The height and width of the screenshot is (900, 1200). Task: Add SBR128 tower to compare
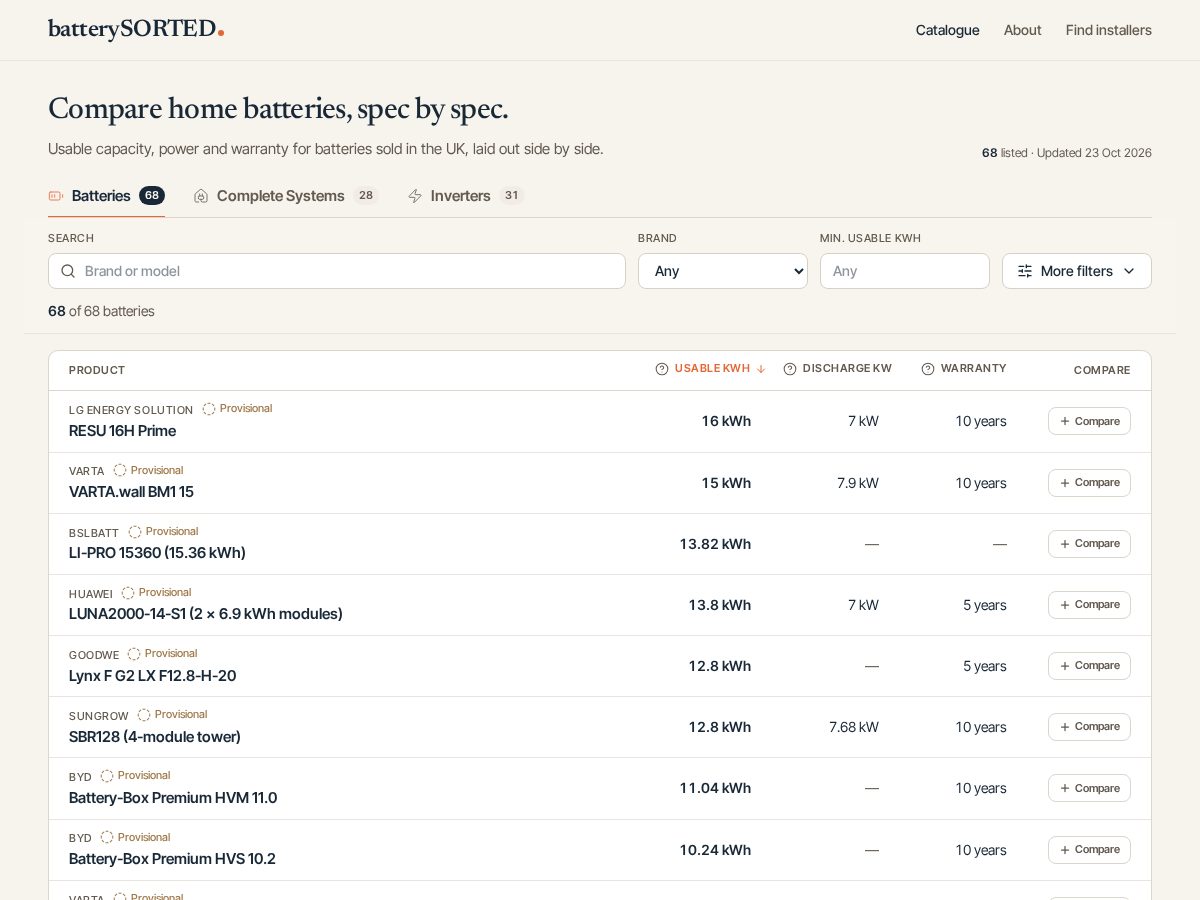coord(1089,727)
